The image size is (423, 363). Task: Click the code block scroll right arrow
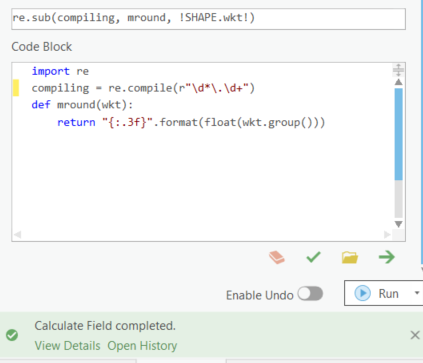pyautogui.click(x=387, y=235)
